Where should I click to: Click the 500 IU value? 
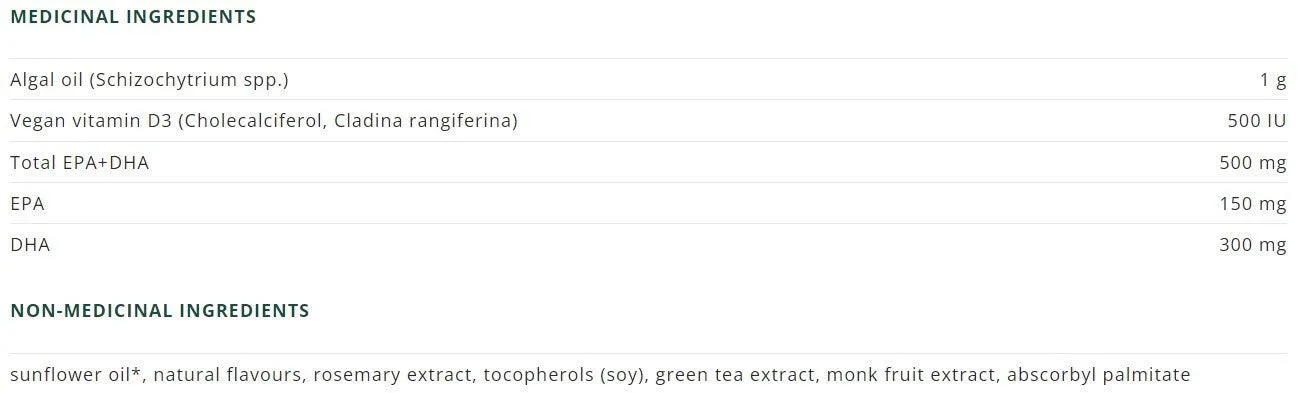point(1256,122)
